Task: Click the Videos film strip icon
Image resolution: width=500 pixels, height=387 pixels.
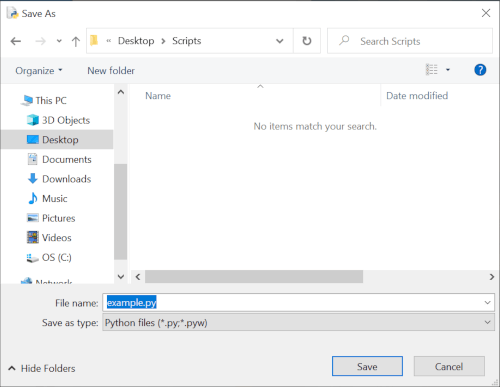Action: 33,237
